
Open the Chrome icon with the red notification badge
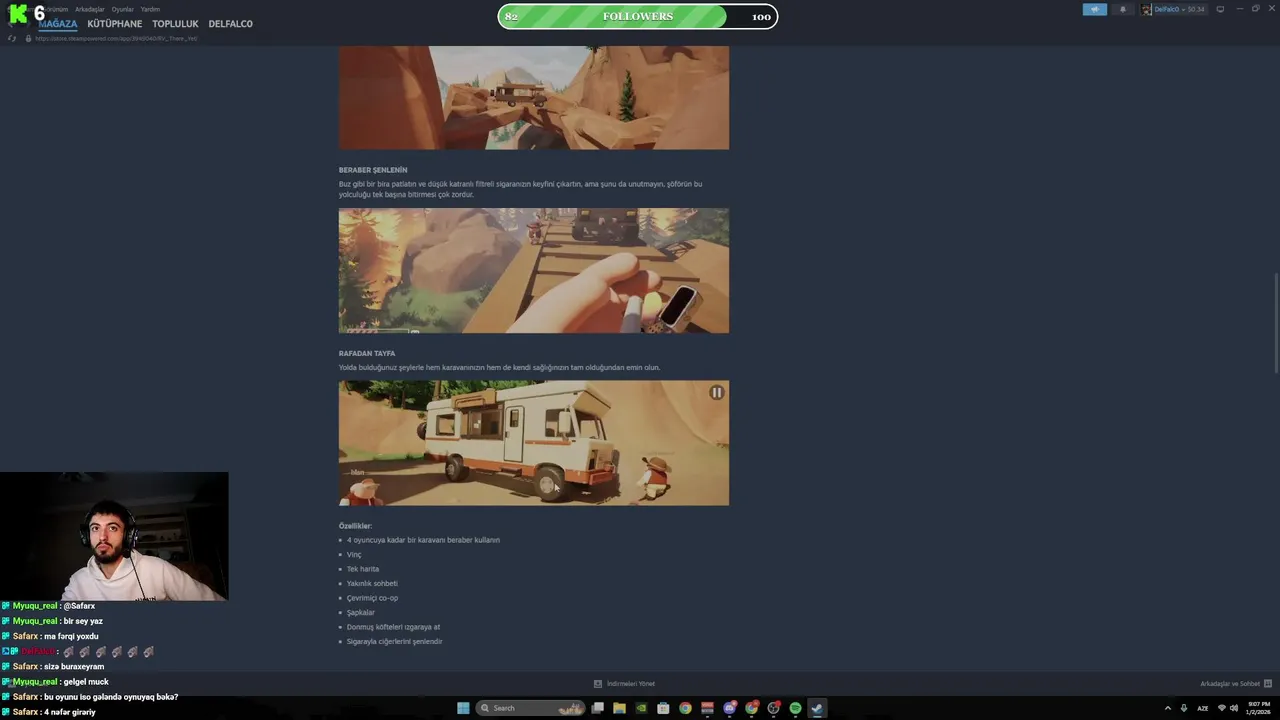pyautogui.click(x=751, y=708)
